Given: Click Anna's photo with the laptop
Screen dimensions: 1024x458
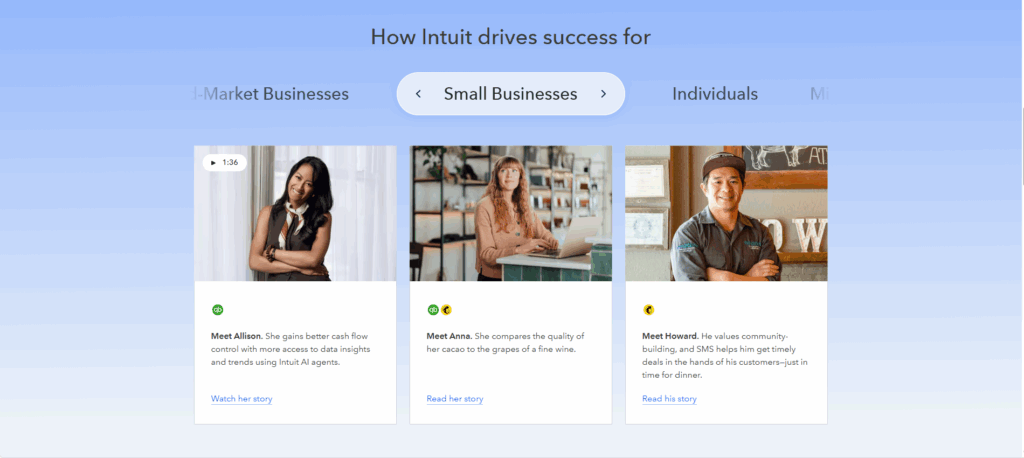Looking at the screenshot, I should (x=510, y=213).
